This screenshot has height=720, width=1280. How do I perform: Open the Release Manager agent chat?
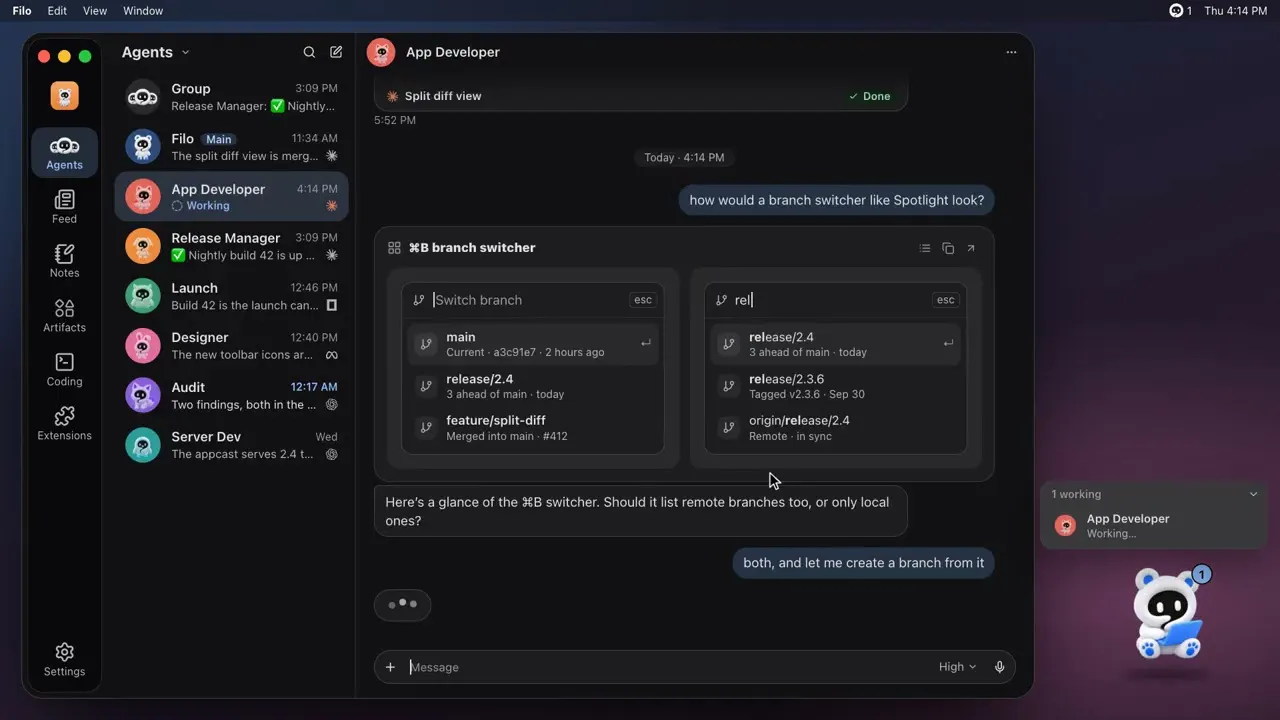pyautogui.click(x=231, y=246)
